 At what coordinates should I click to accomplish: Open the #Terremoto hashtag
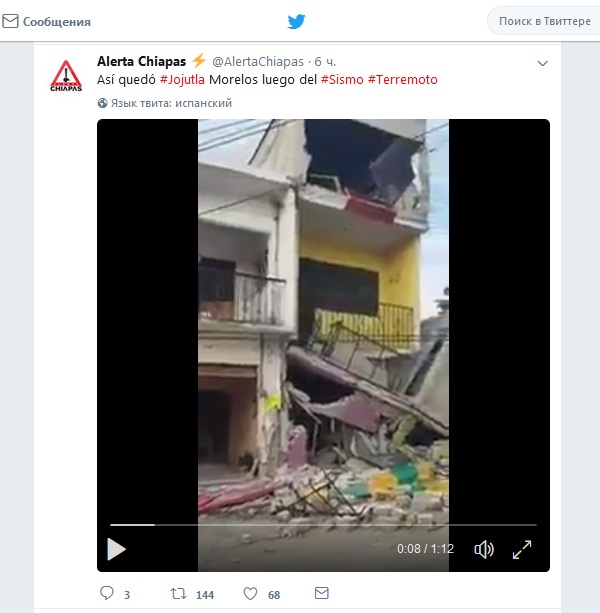[403, 80]
